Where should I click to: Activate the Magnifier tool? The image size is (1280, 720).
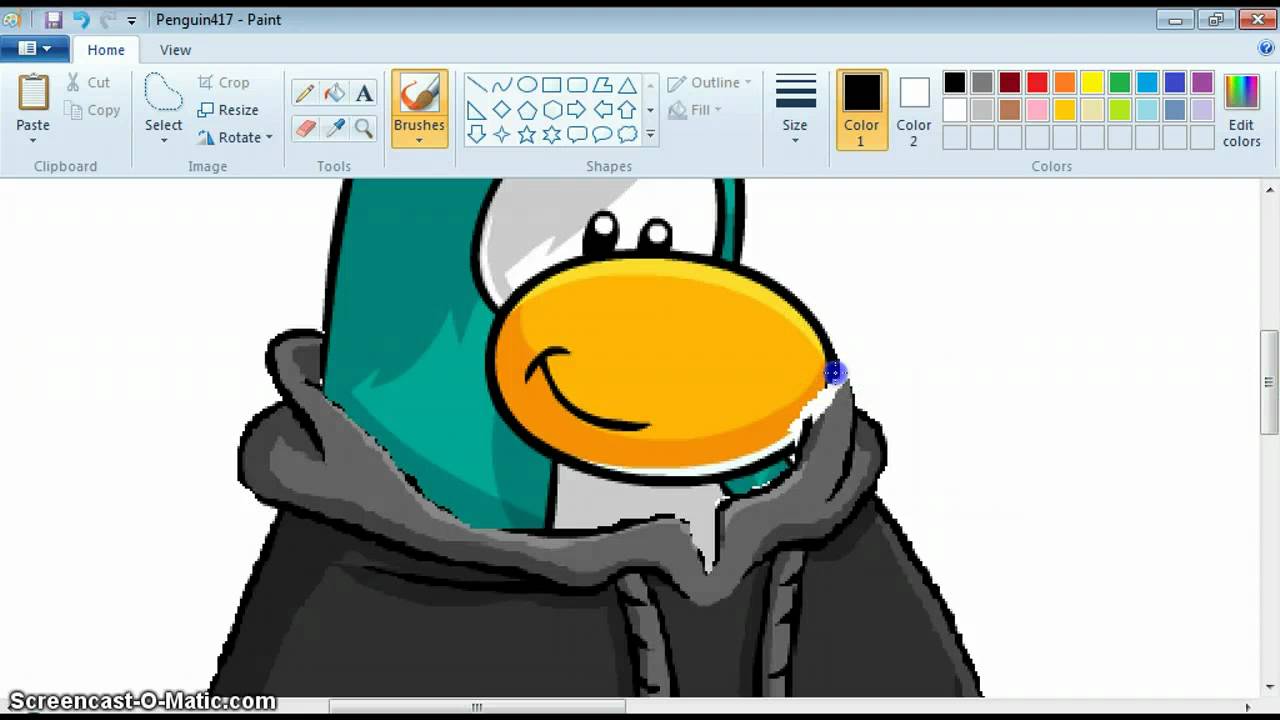tap(363, 128)
